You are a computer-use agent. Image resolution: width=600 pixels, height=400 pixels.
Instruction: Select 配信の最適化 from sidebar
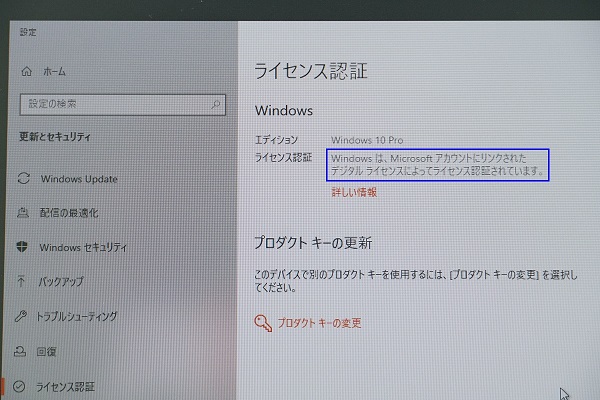[x=69, y=213]
